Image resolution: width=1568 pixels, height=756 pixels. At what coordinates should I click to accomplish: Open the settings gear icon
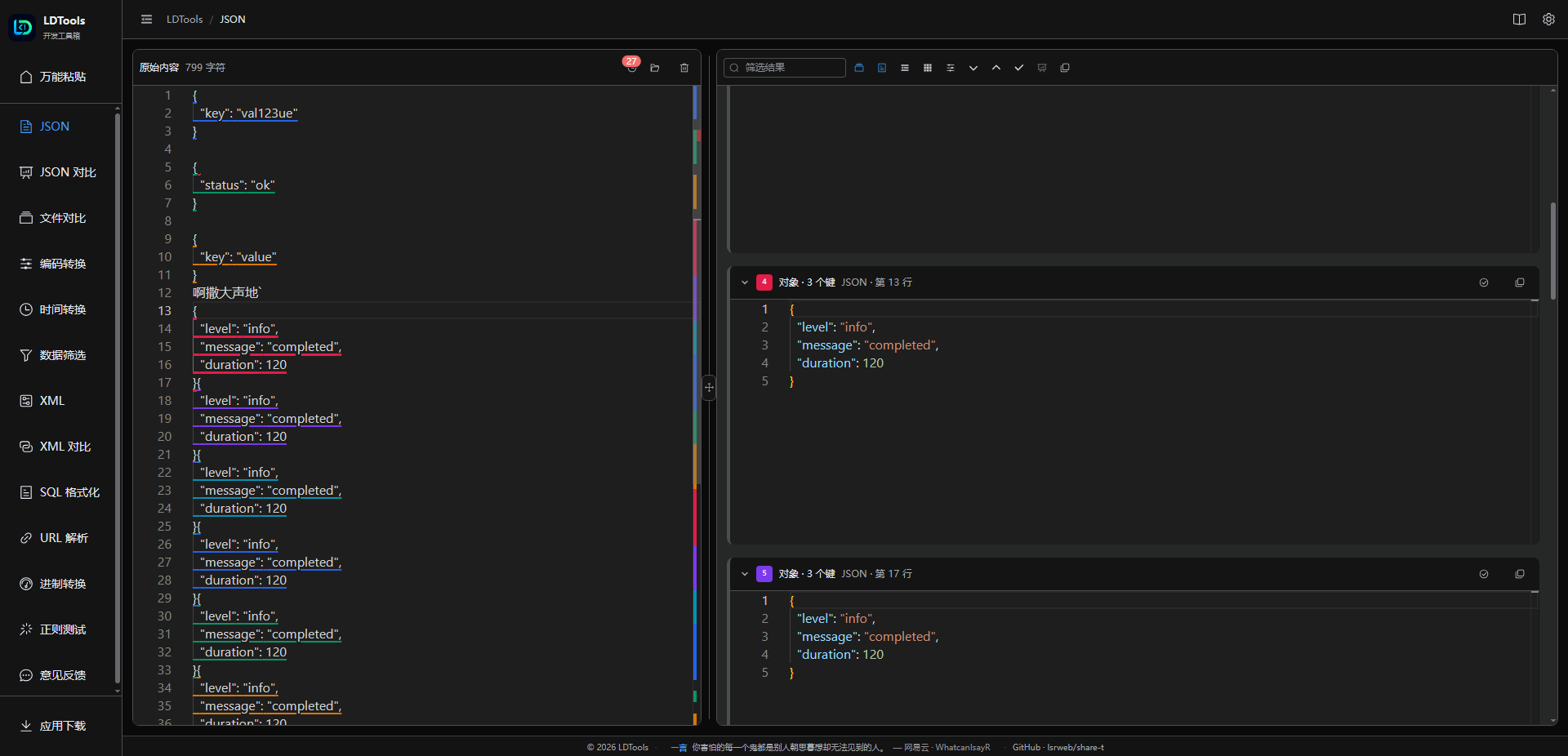pyautogui.click(x=1548, y=20)
